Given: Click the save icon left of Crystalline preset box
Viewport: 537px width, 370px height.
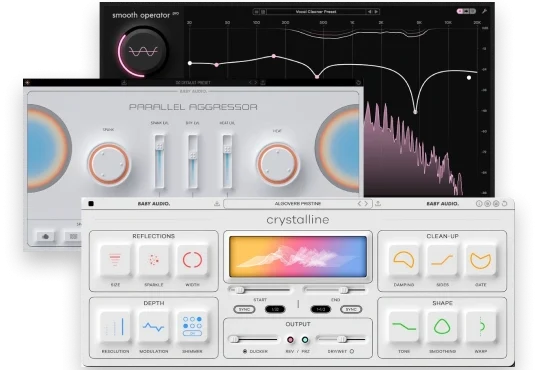Looking at the screenshot, I should (x=217, y=204).
